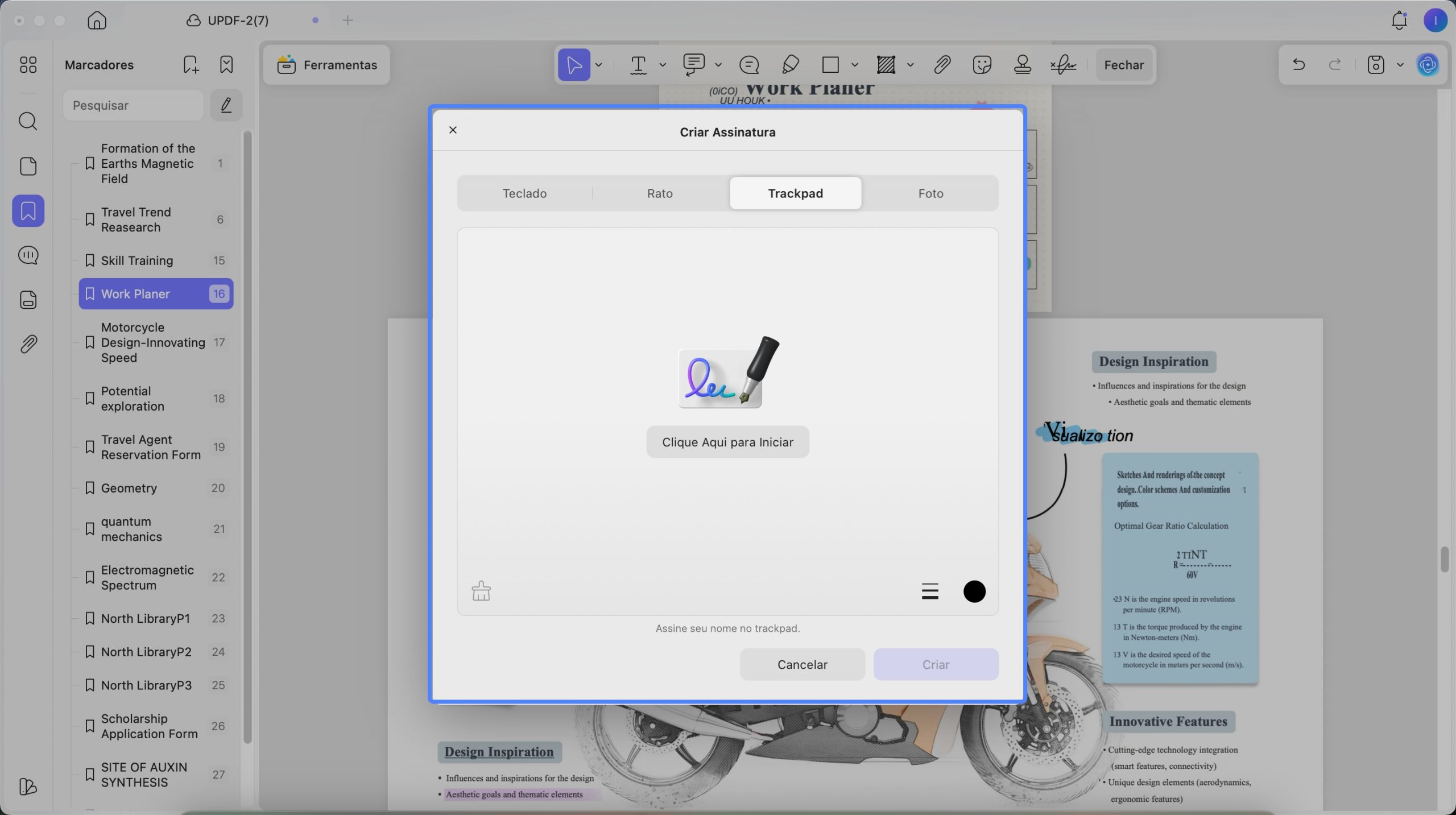The height and width of the screenshot is (815, 1456).
Task: Open the quantum mechanics bookmark
Action: click(156, 529)
